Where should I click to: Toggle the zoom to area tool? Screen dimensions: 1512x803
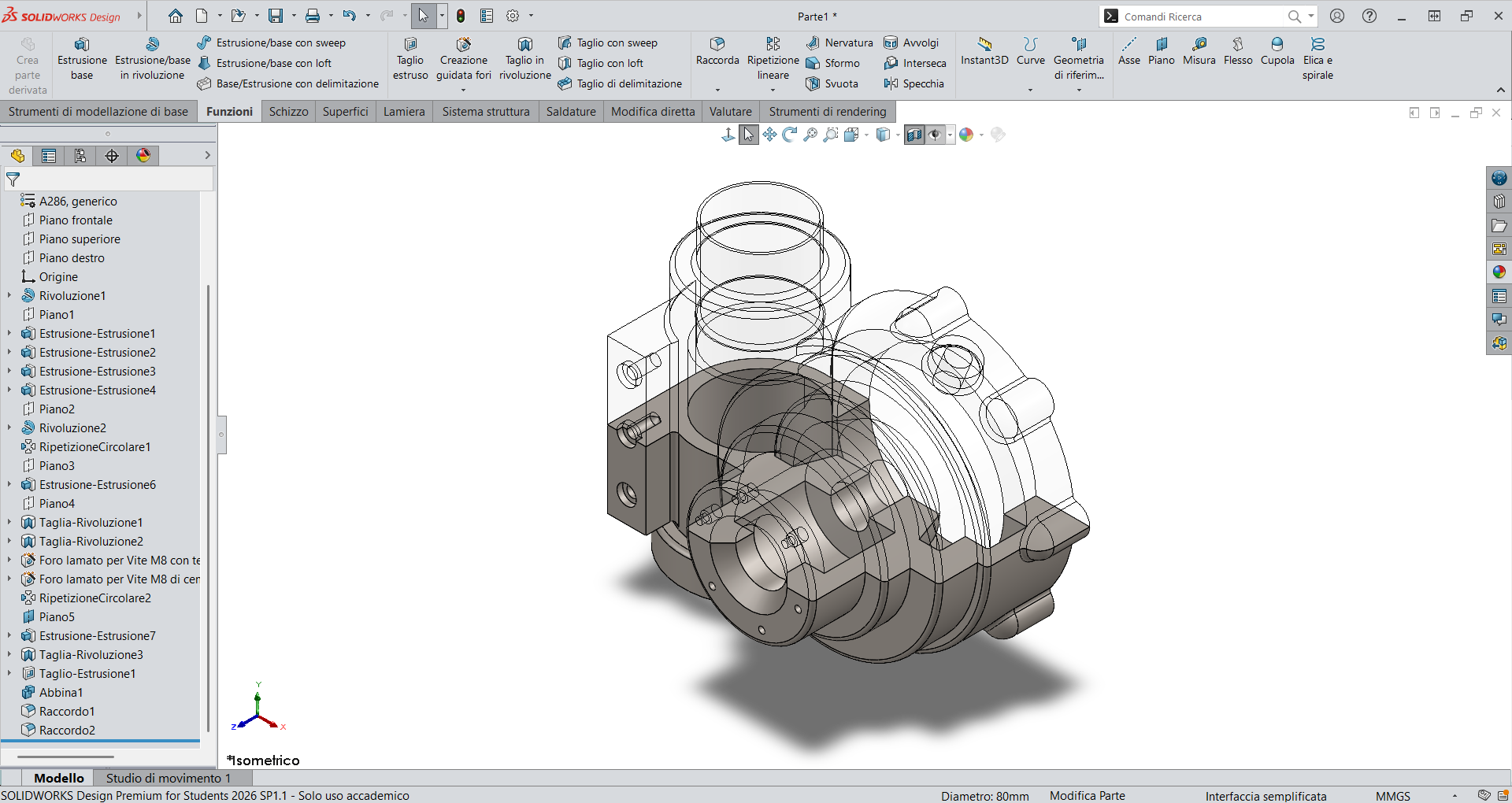point(830,135)
